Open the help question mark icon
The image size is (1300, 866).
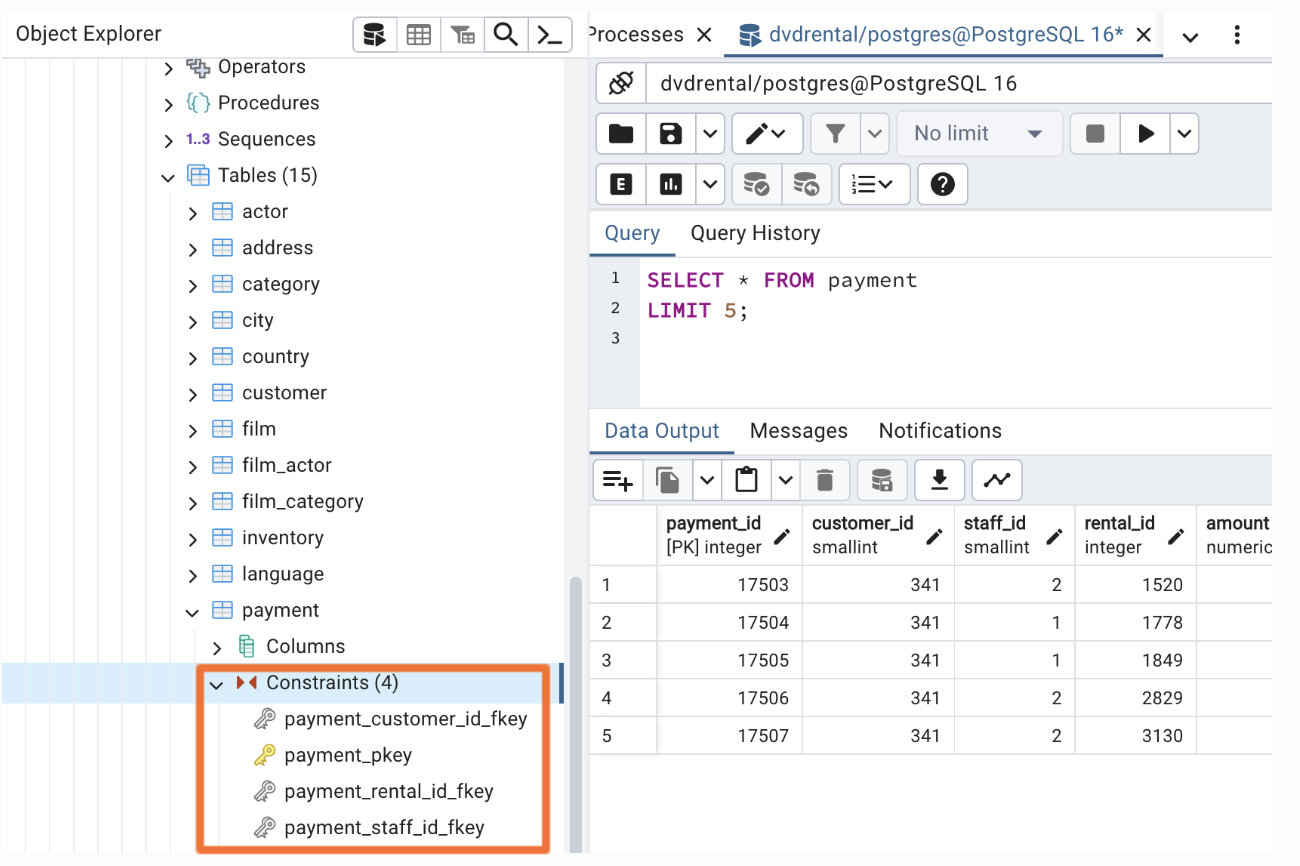click(x=942, y=184)
